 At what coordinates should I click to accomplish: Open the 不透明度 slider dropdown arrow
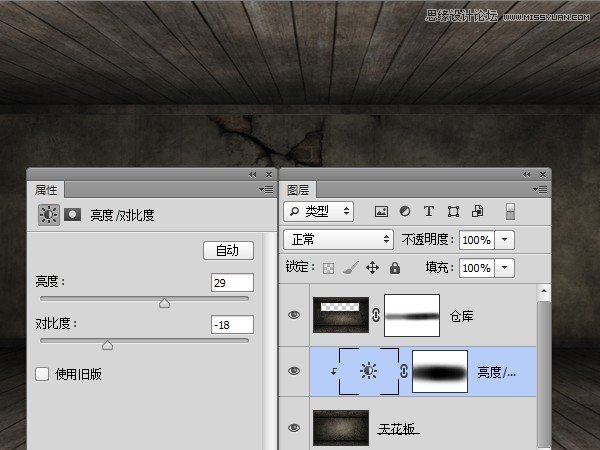[x=504, y=240]
